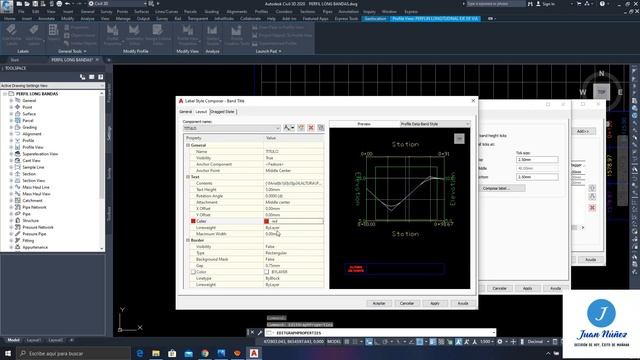Image resolution: width=640 pixels, height=360 pixels.
Task: Toggle MODEL space button in status bar
Action: [x=334, y=342]
